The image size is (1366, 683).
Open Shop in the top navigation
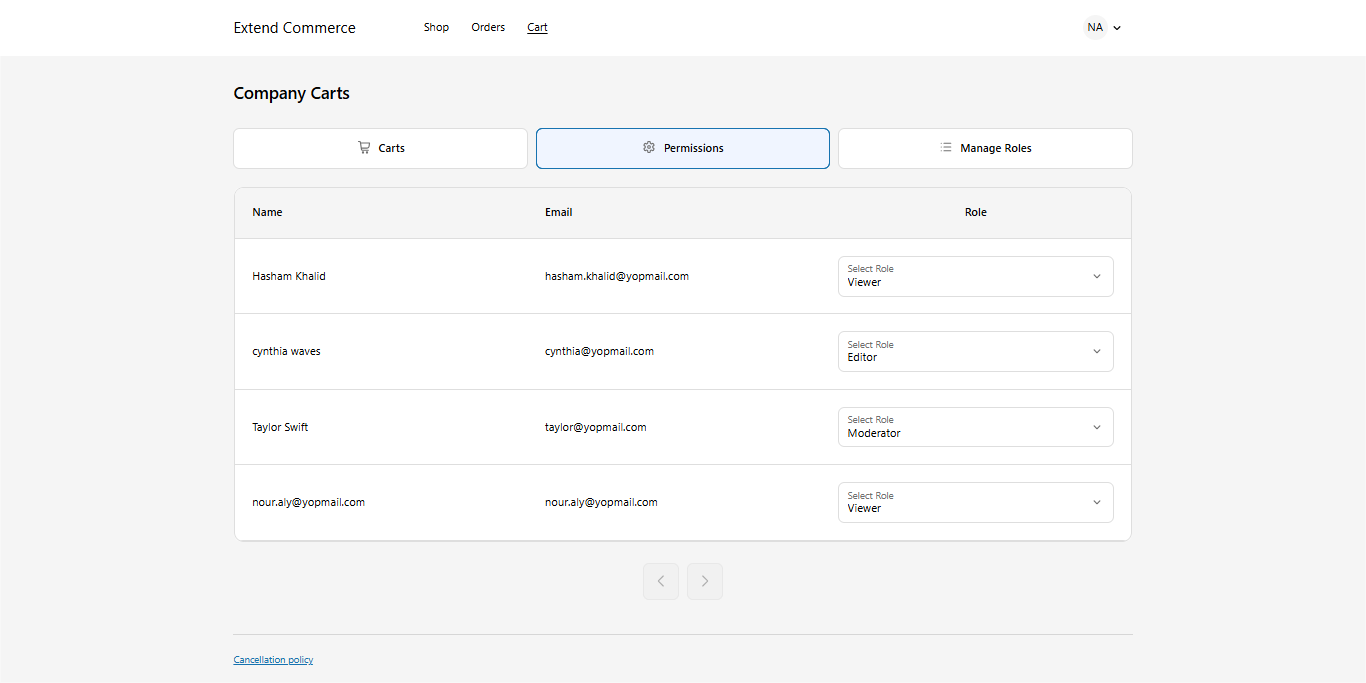(x=436, y=28)
